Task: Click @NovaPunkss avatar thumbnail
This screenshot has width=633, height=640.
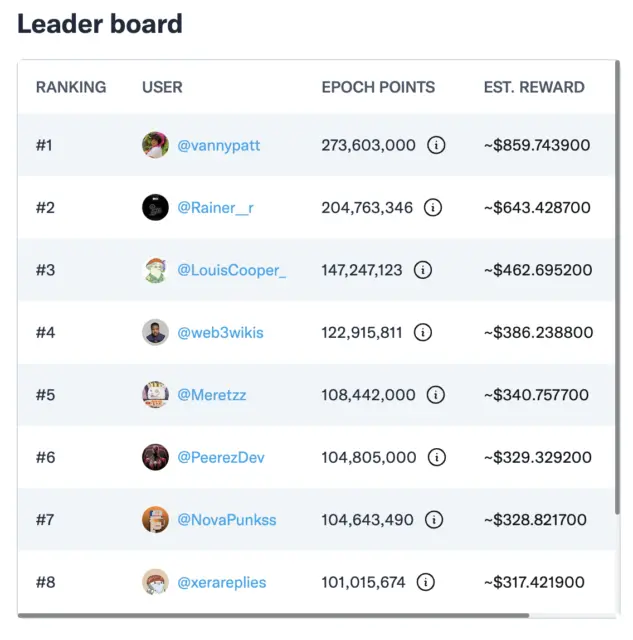Action: click(x=155, y=520)
